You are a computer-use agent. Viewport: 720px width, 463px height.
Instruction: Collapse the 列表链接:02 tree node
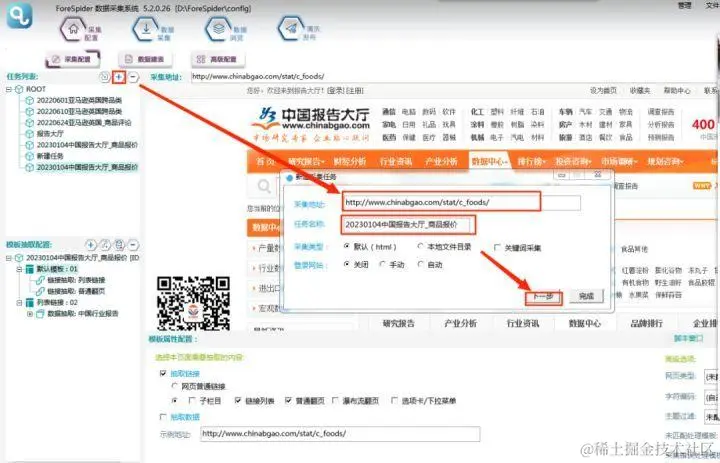click(x=19, y=303)
